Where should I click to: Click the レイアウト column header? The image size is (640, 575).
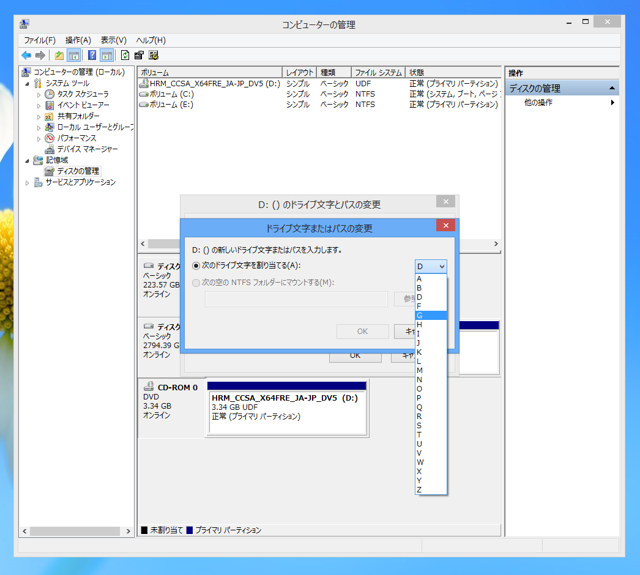point(300,72)
